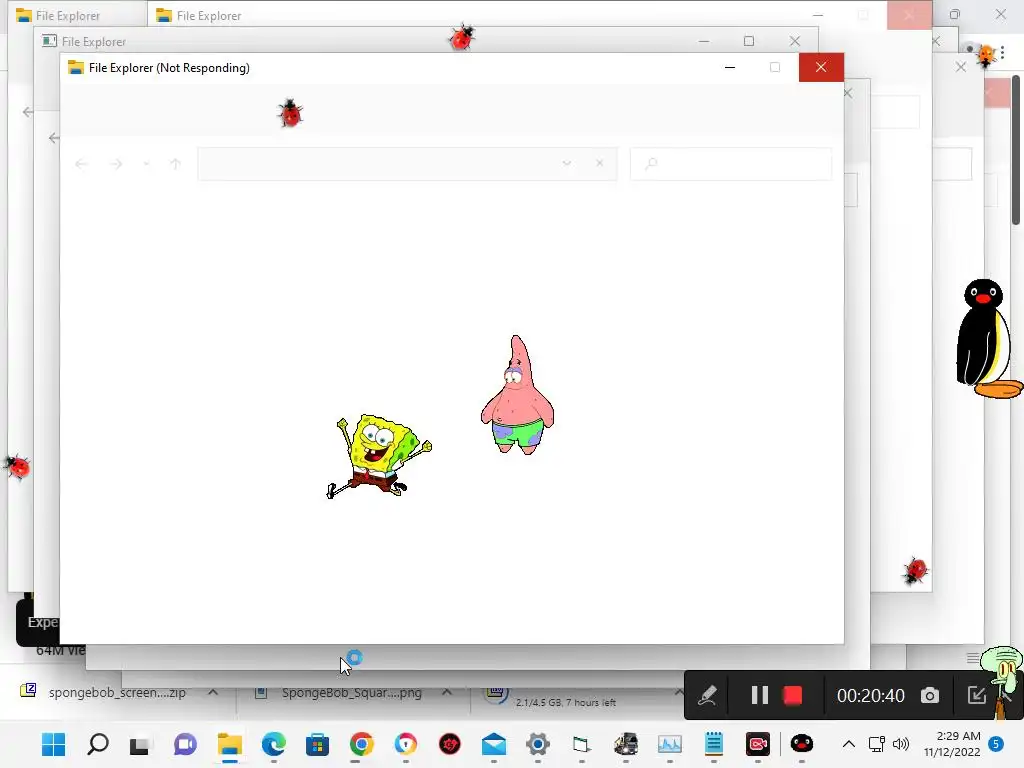
Task: Click the ladybug on the second window's title bar
Action: (462, 37)
